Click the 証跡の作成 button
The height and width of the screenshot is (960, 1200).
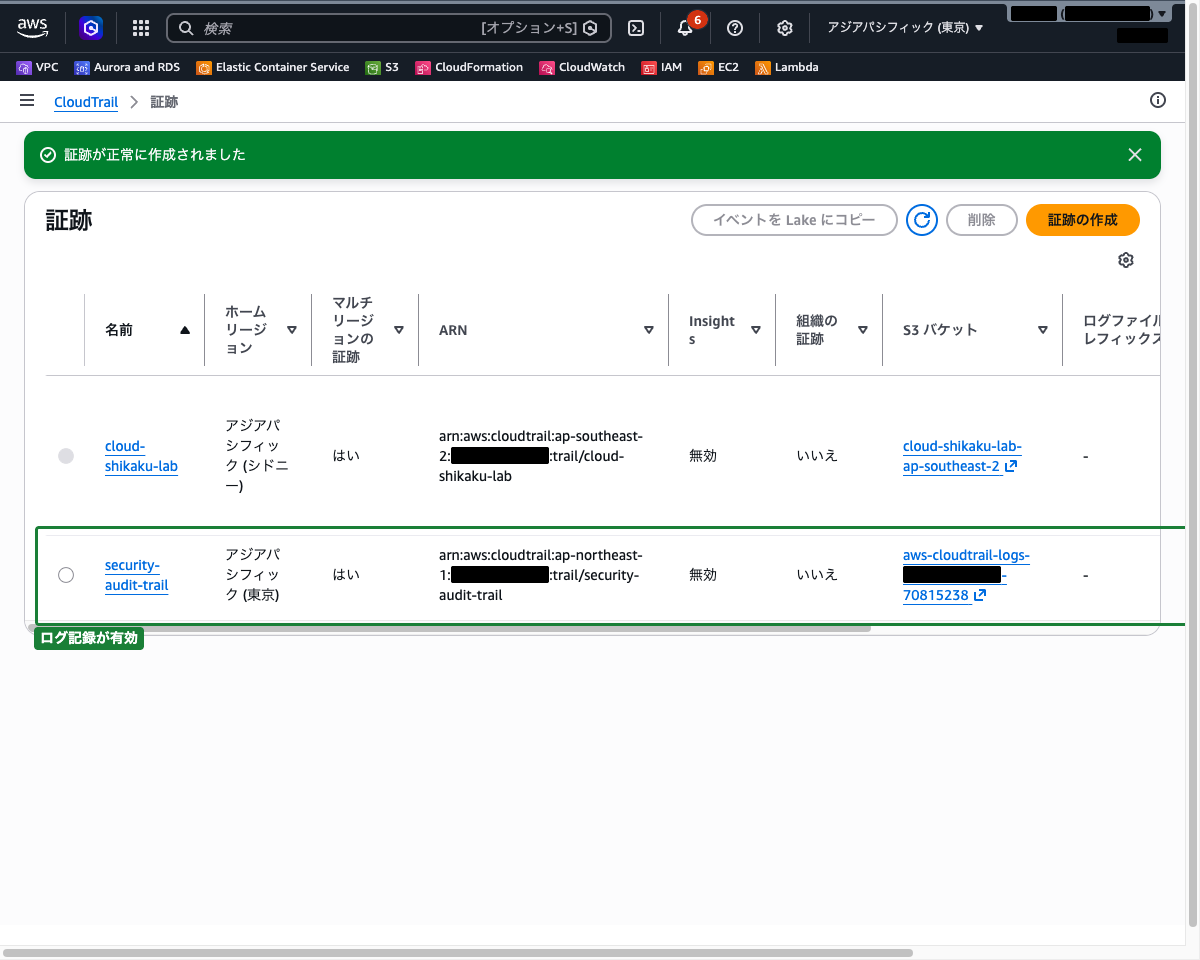click(x=1082, y=220)
